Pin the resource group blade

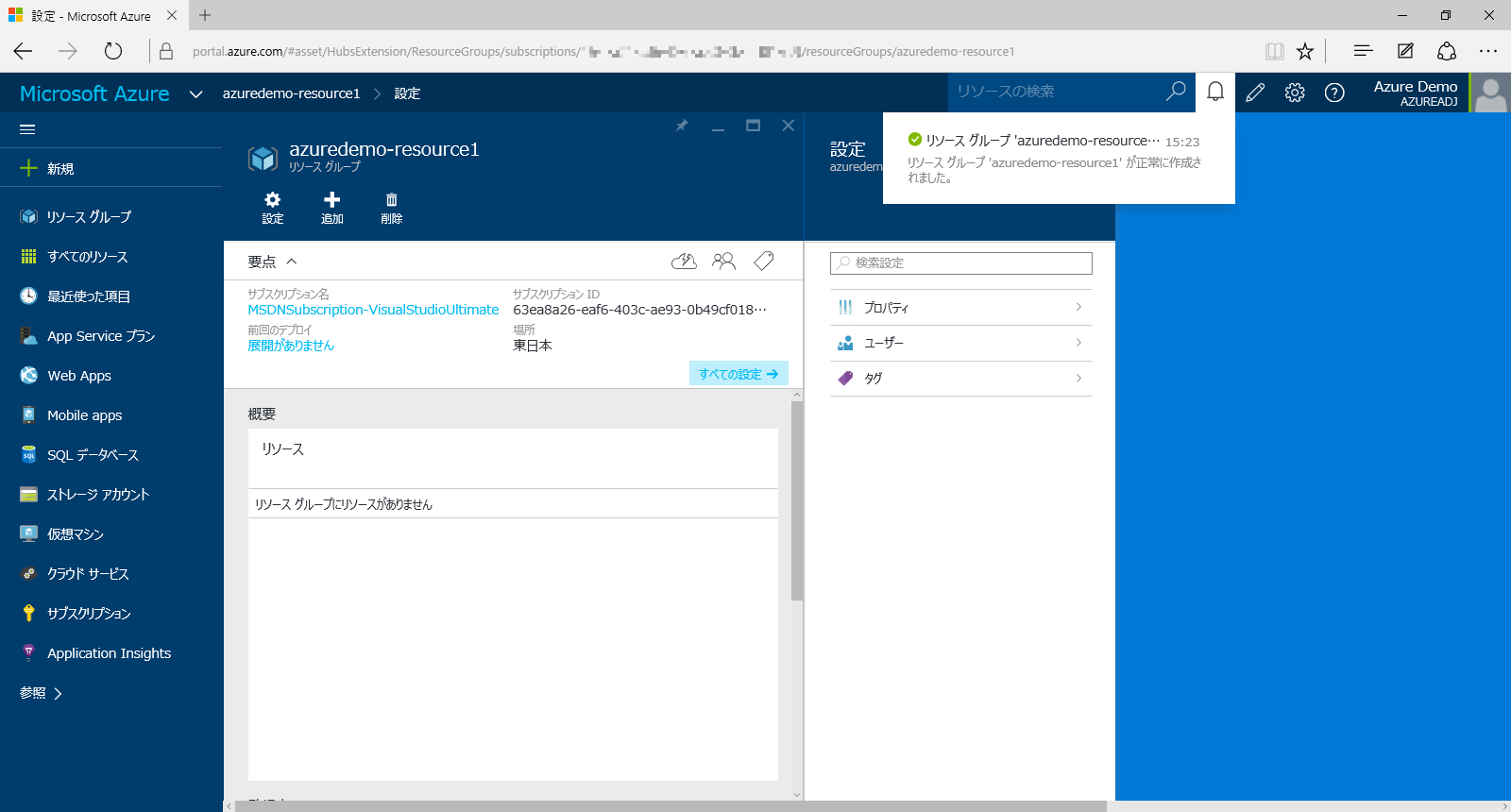coord(682,126)
